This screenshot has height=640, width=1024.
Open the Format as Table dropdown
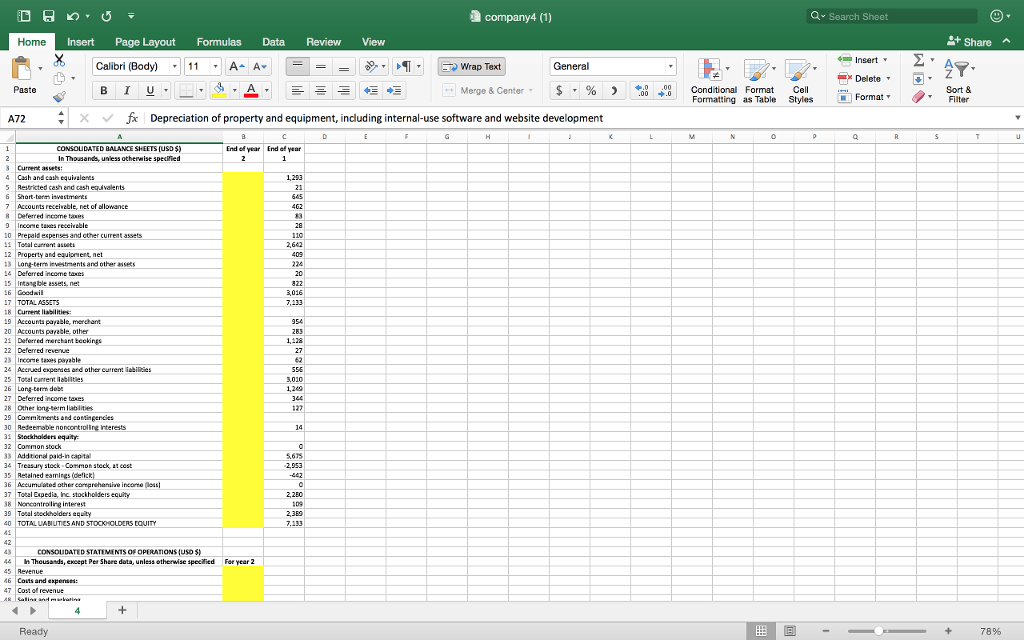coord(774,69)
